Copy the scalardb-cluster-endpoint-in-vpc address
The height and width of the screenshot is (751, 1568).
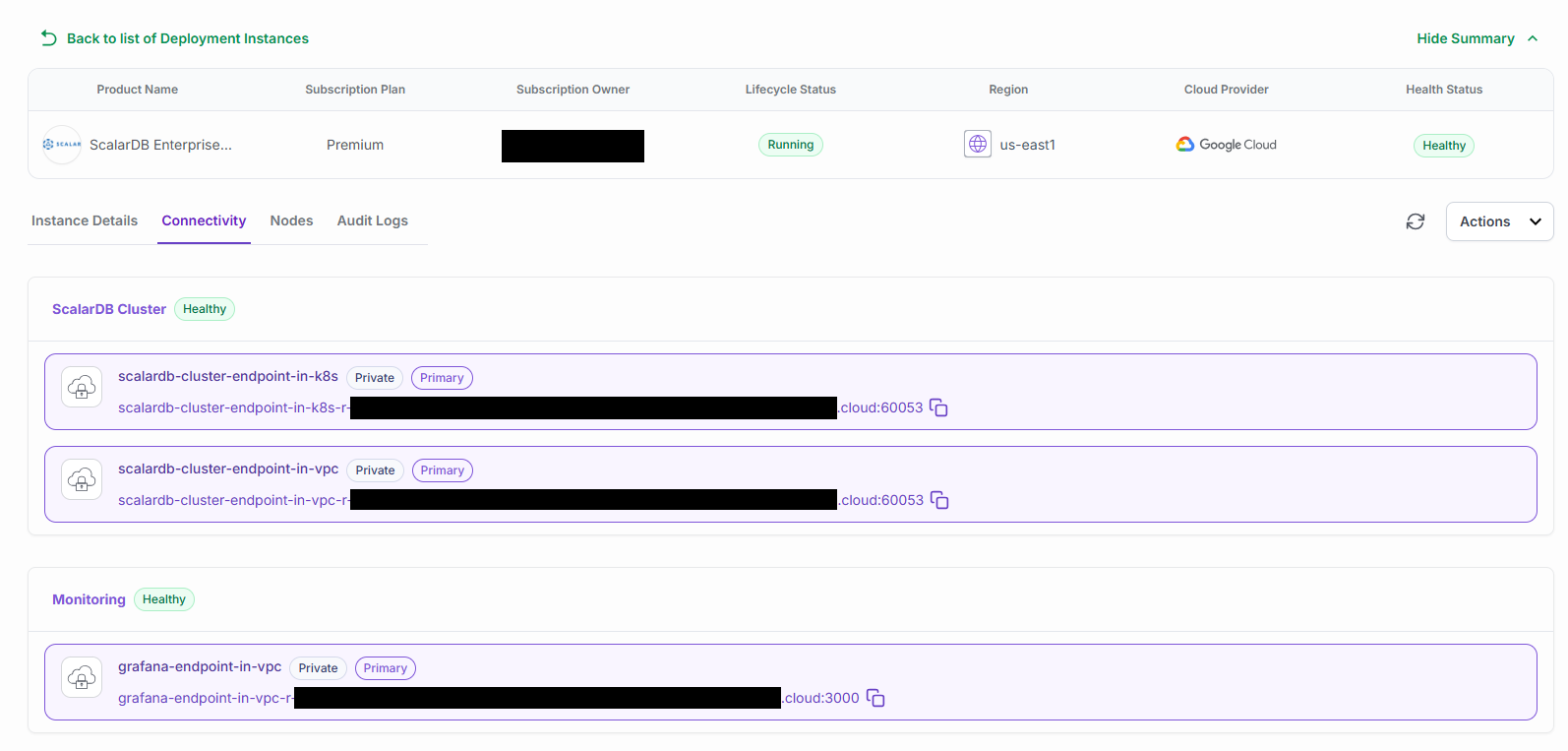tap(939, 500)
